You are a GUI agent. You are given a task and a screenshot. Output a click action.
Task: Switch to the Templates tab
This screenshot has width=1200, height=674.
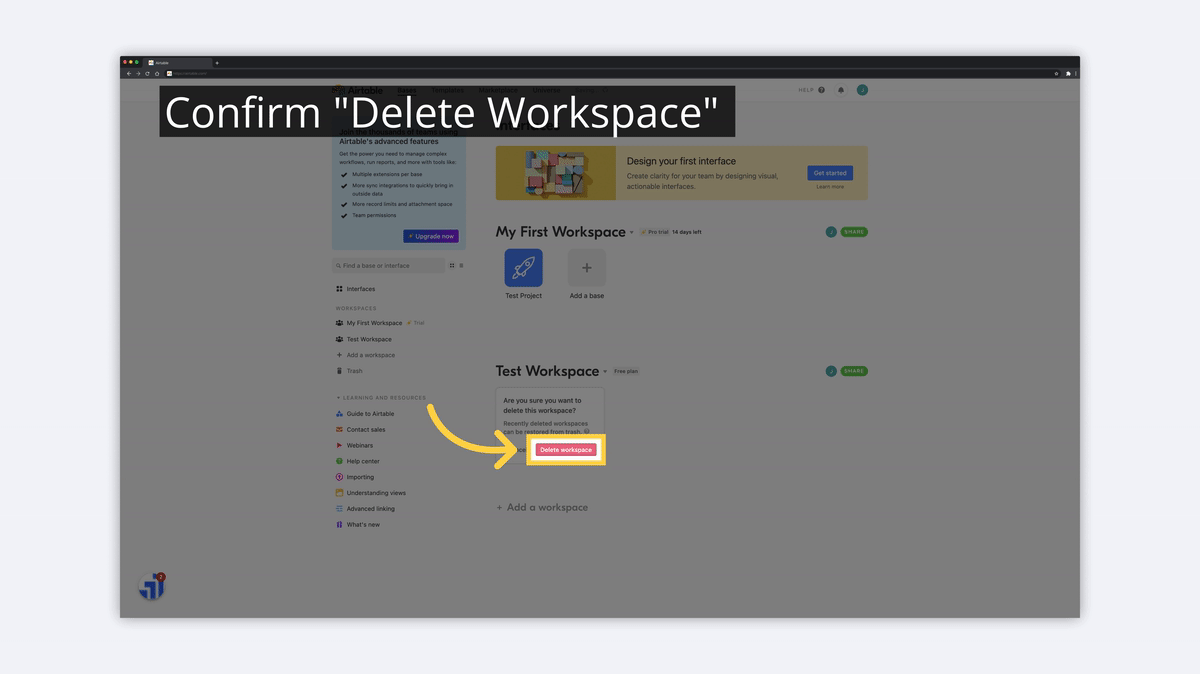click(448, 90)
